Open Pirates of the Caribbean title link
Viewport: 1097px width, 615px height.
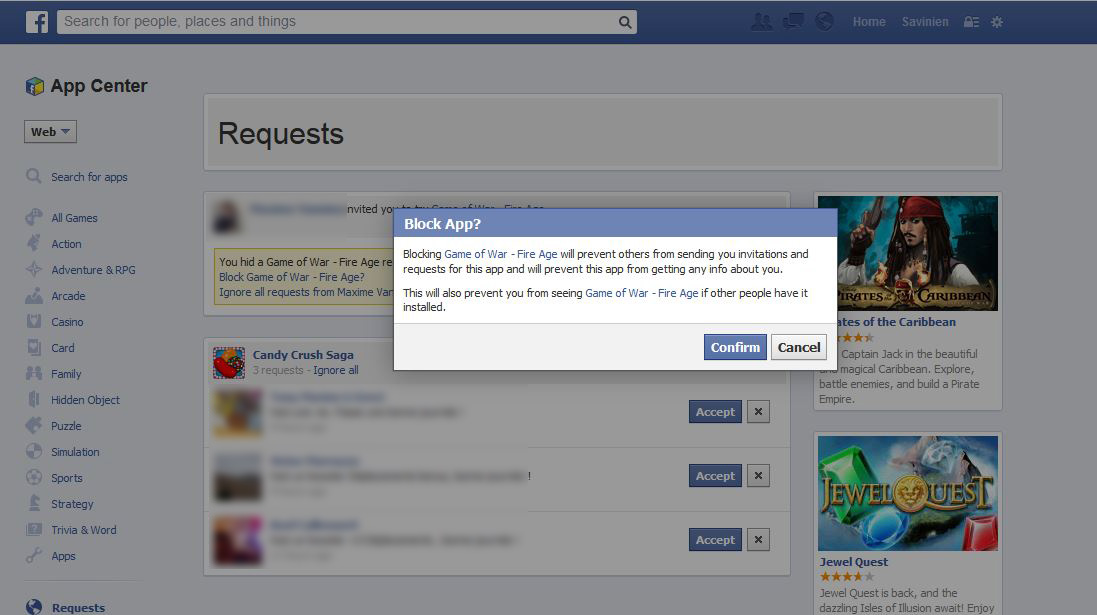click(x=897, y=322)
